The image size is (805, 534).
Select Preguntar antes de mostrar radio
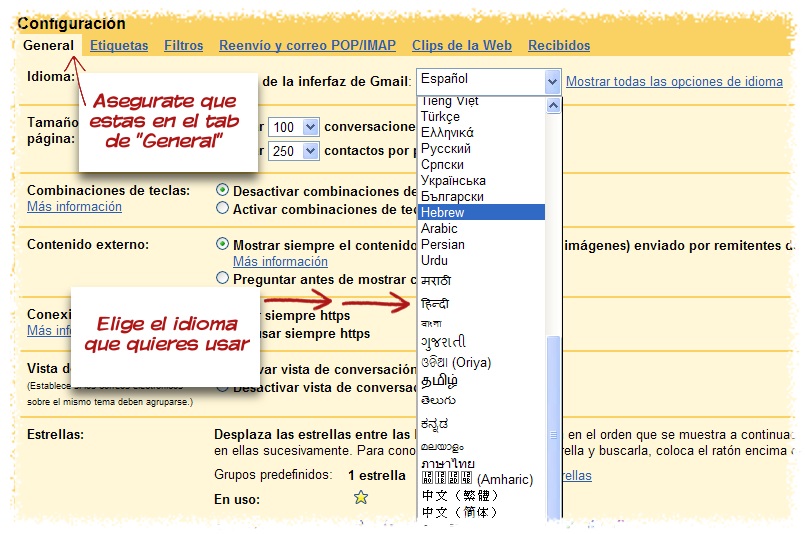coord(222,278)
